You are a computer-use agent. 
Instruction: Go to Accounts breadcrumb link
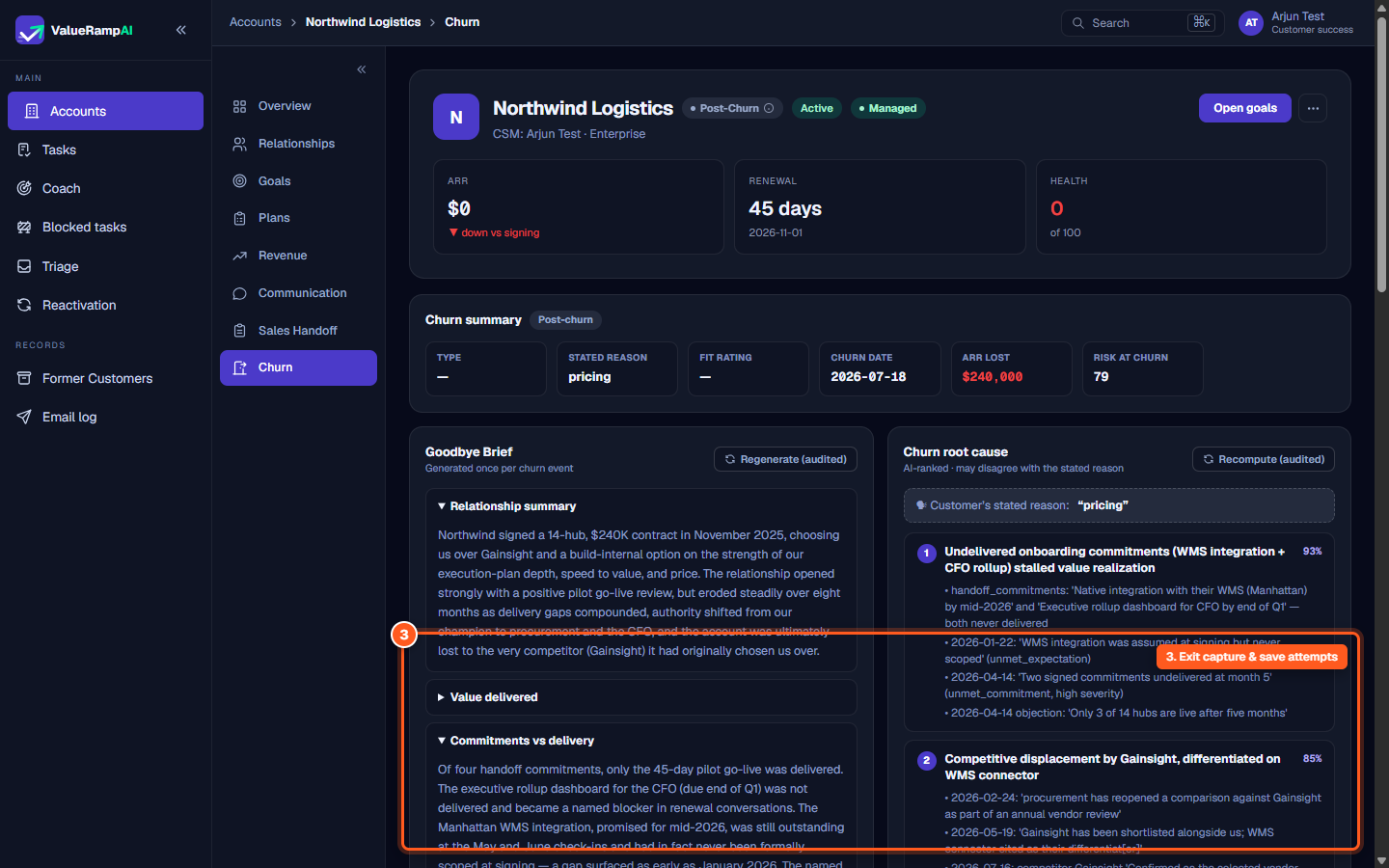256,22
